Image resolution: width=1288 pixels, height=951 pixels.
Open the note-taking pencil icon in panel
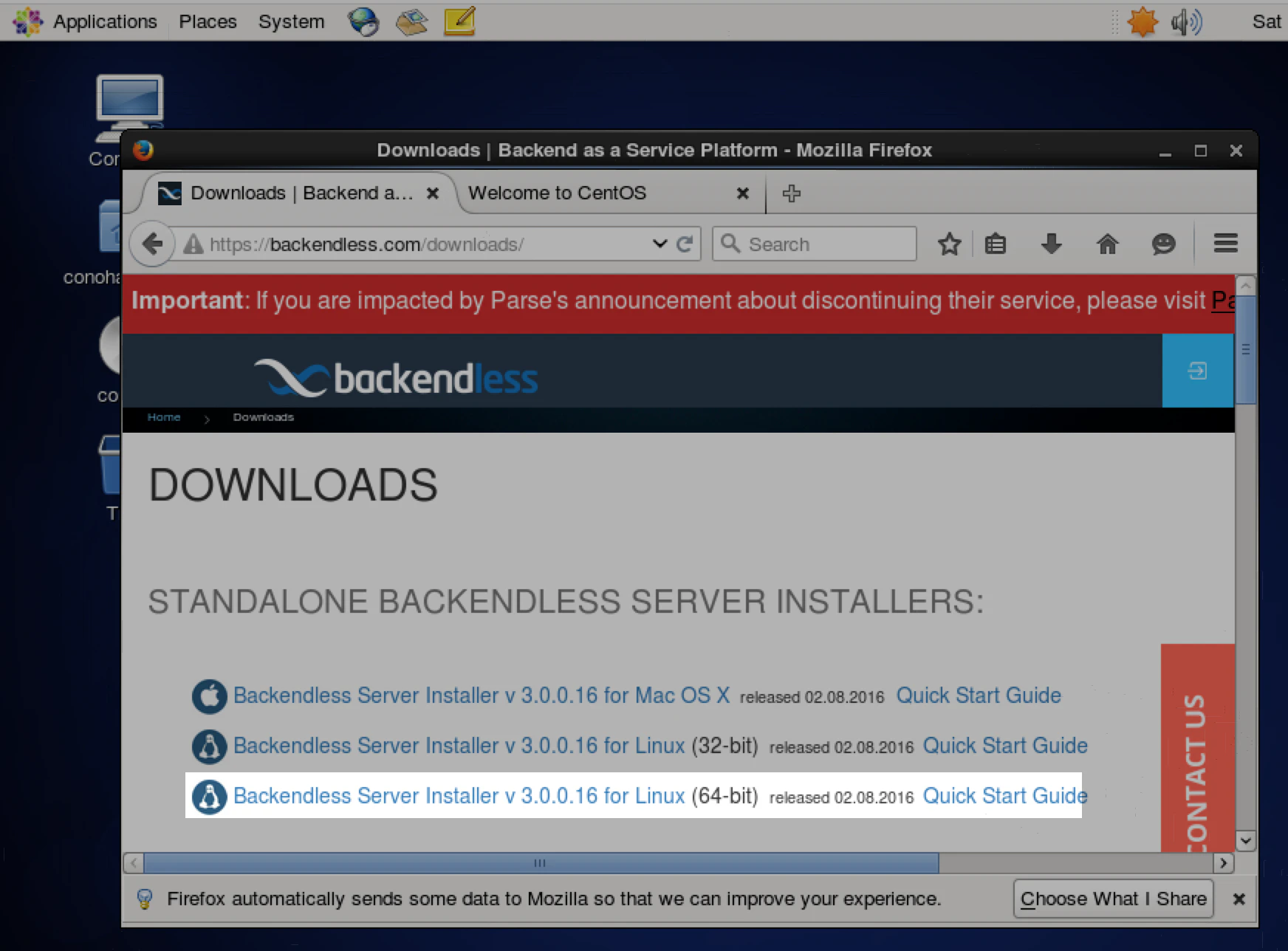[459, 21]
